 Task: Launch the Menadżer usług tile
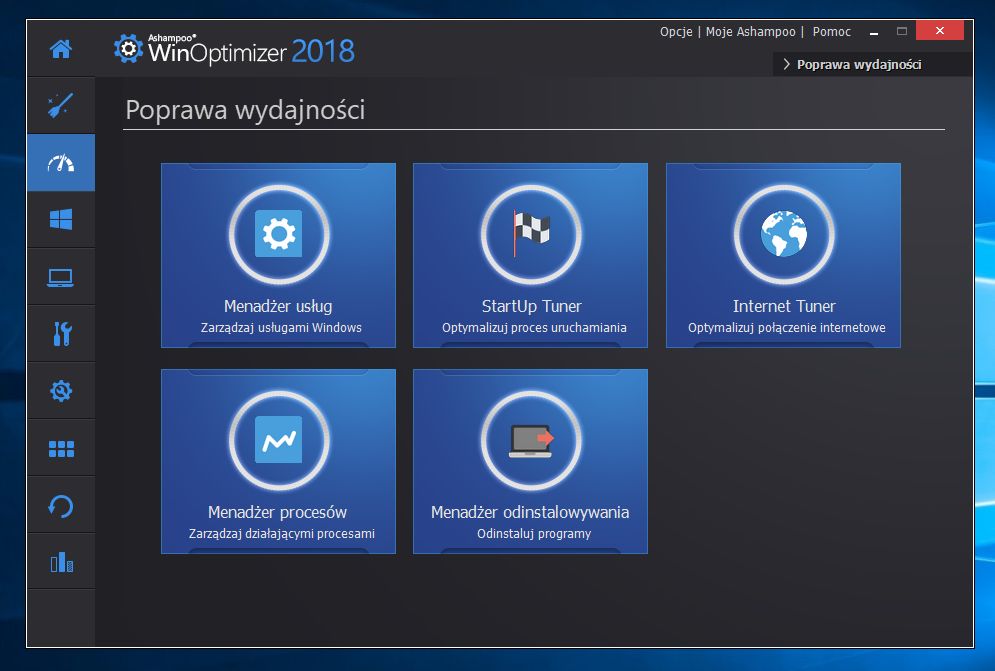[x=279, y=255]
